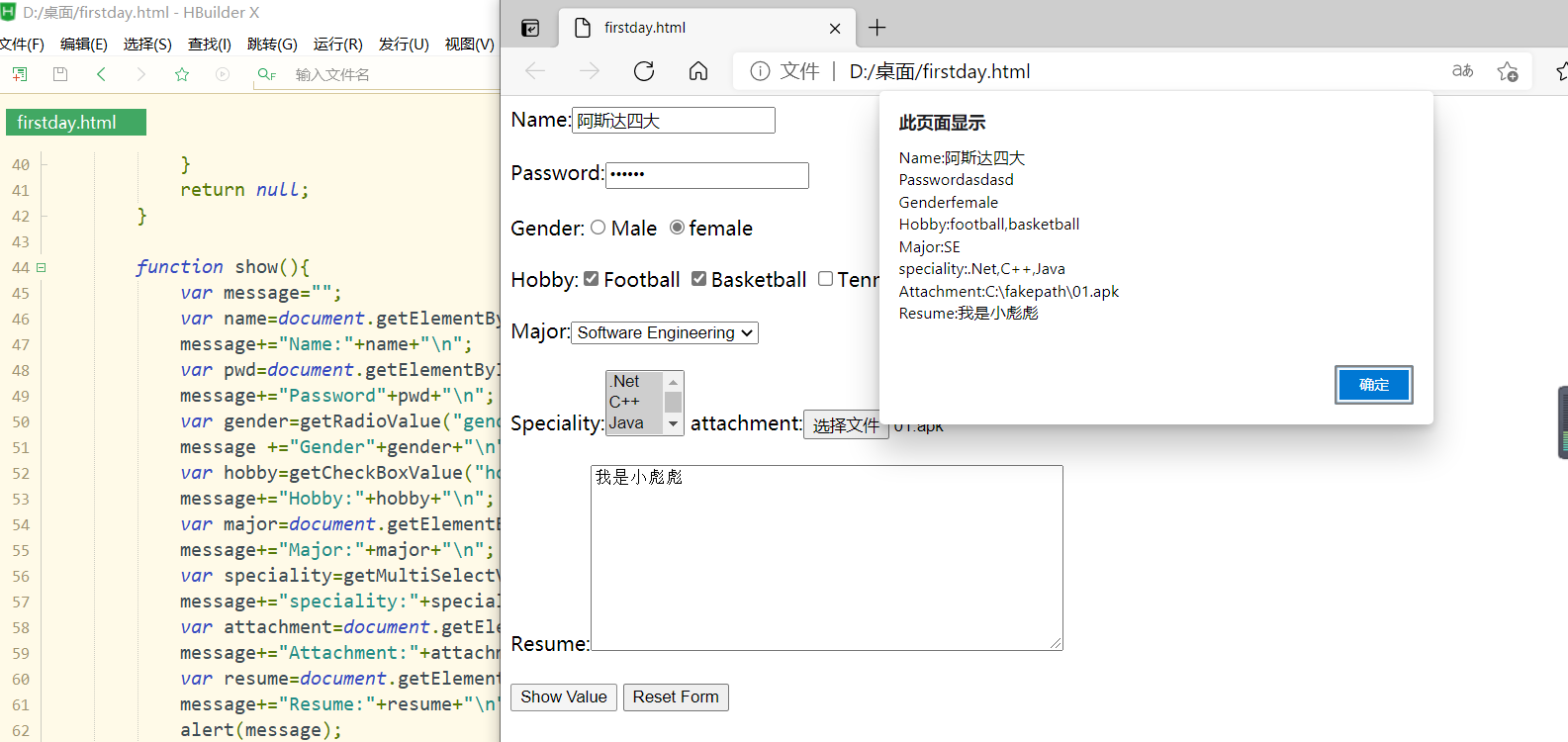Click the read aloud icon in address bar

(1463, 71)
